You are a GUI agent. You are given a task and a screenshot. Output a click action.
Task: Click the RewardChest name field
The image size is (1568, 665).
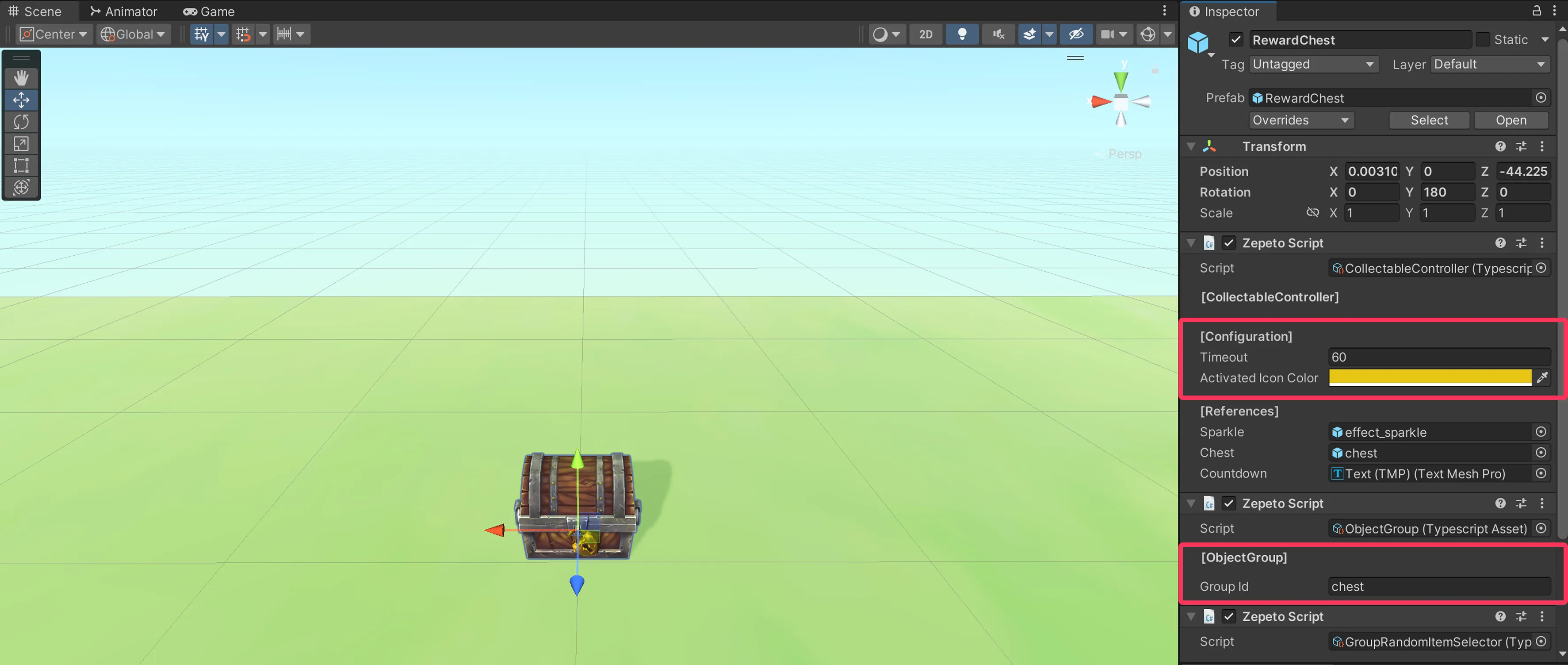click(1361, 39)
